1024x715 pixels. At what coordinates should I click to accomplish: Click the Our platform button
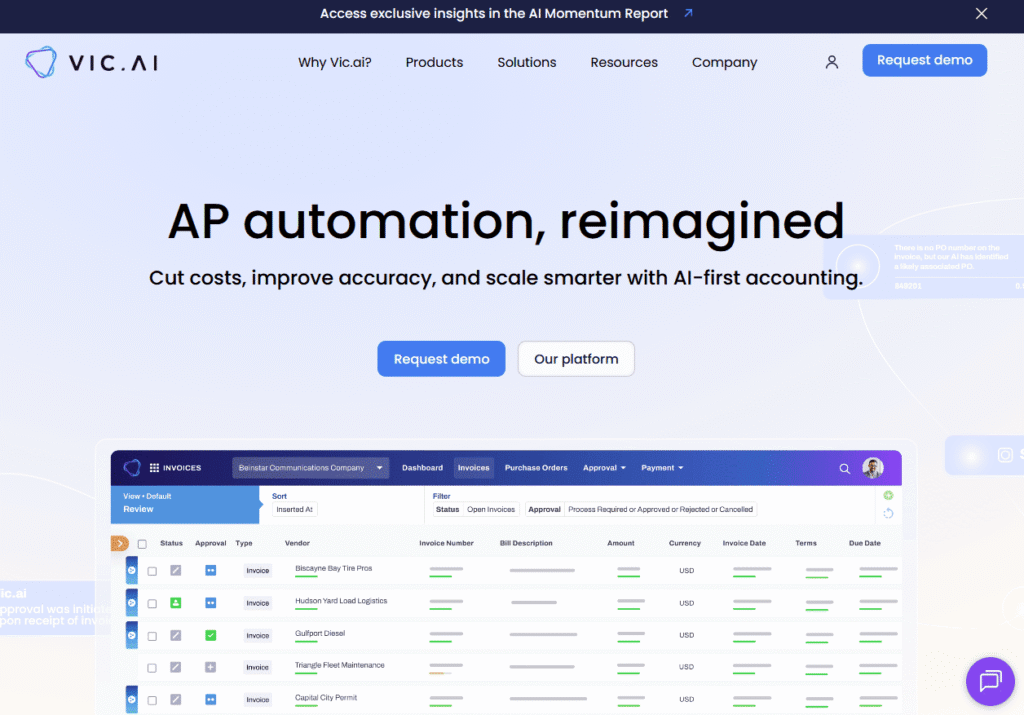[x=576, y=358]
